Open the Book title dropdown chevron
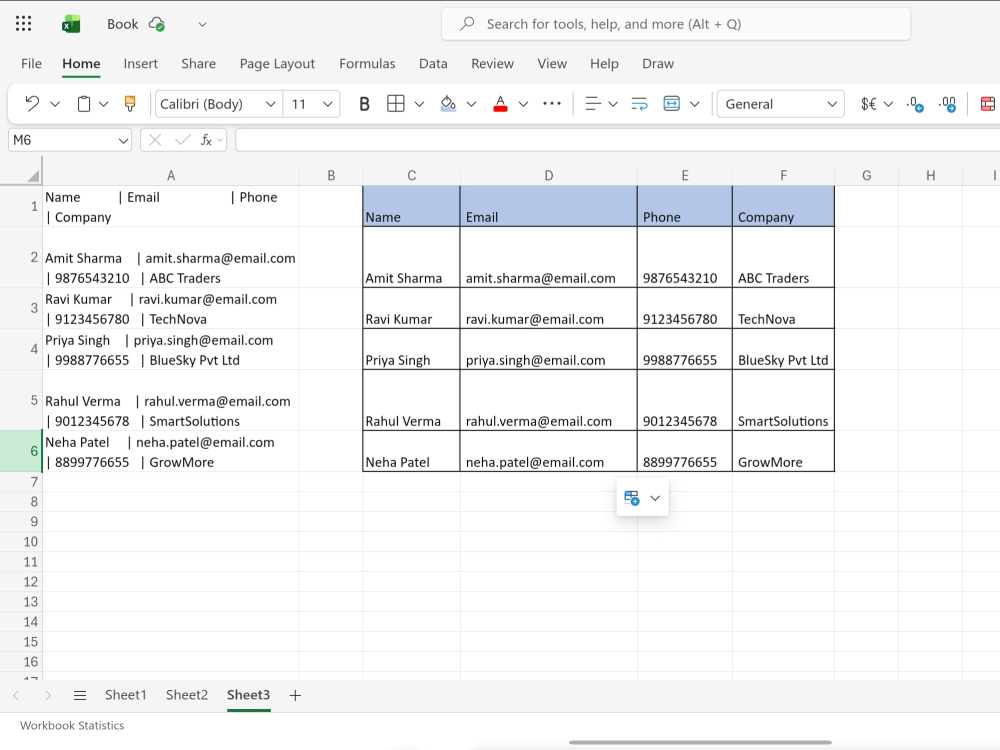 (x=202, y=24)
